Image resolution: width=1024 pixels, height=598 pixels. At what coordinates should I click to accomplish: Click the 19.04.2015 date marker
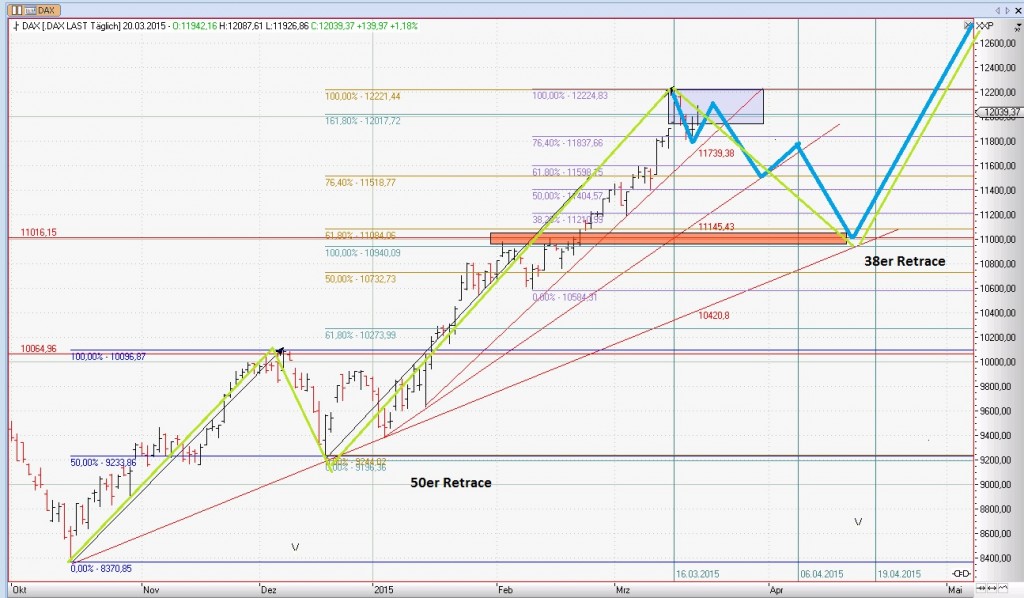898,574
